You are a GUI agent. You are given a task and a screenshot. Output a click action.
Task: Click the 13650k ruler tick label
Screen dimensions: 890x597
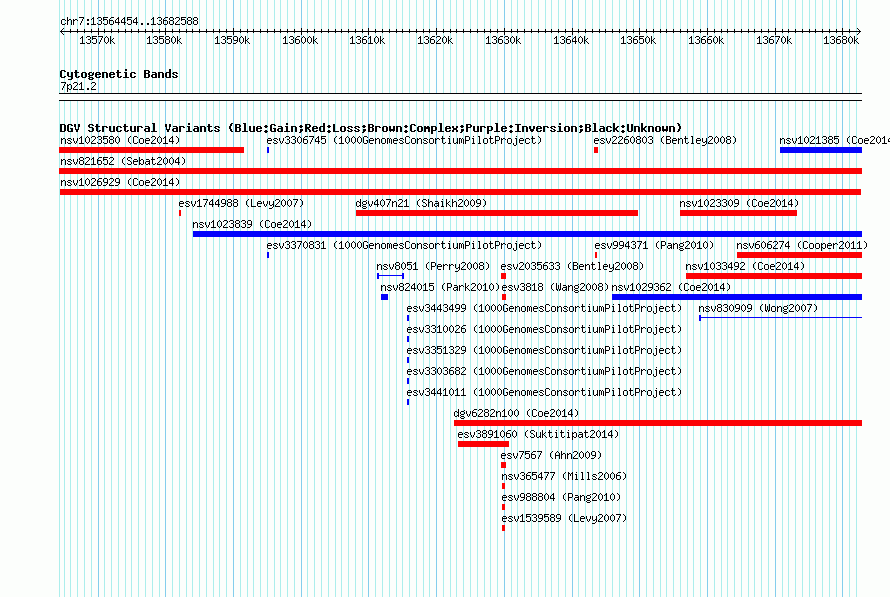[638, 40]
